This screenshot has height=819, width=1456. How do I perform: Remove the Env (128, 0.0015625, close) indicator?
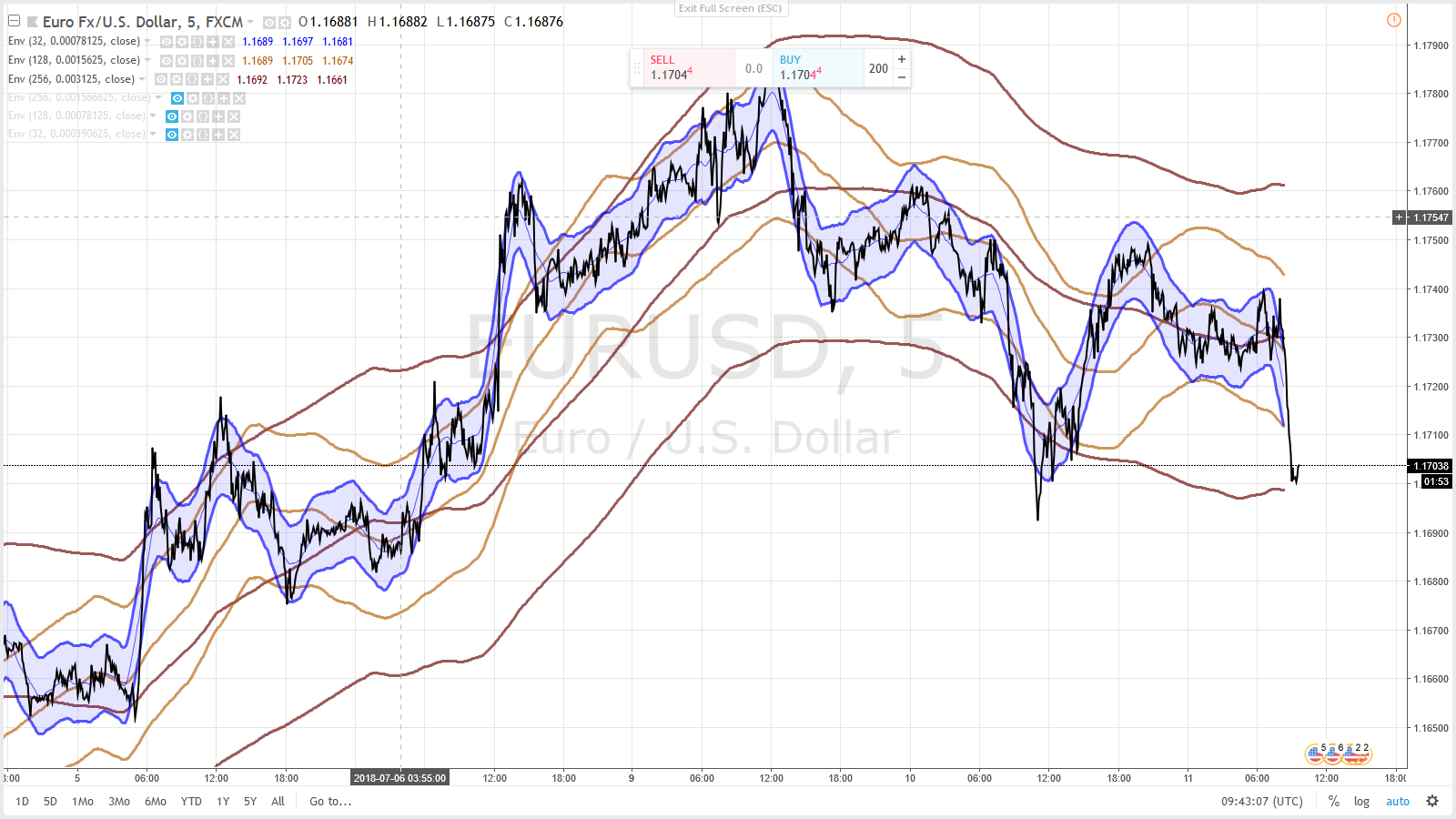click(228, 61)
